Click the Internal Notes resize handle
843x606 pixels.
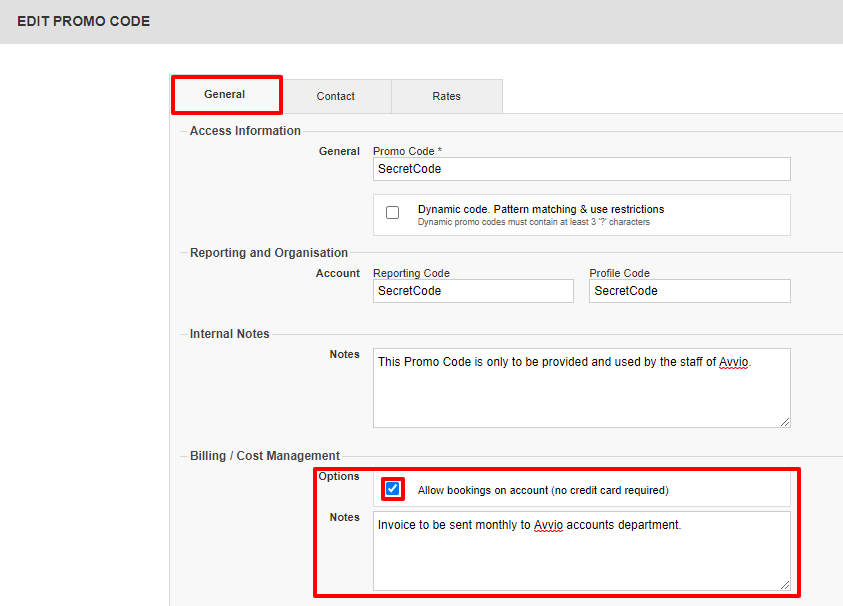pos(785,422)
